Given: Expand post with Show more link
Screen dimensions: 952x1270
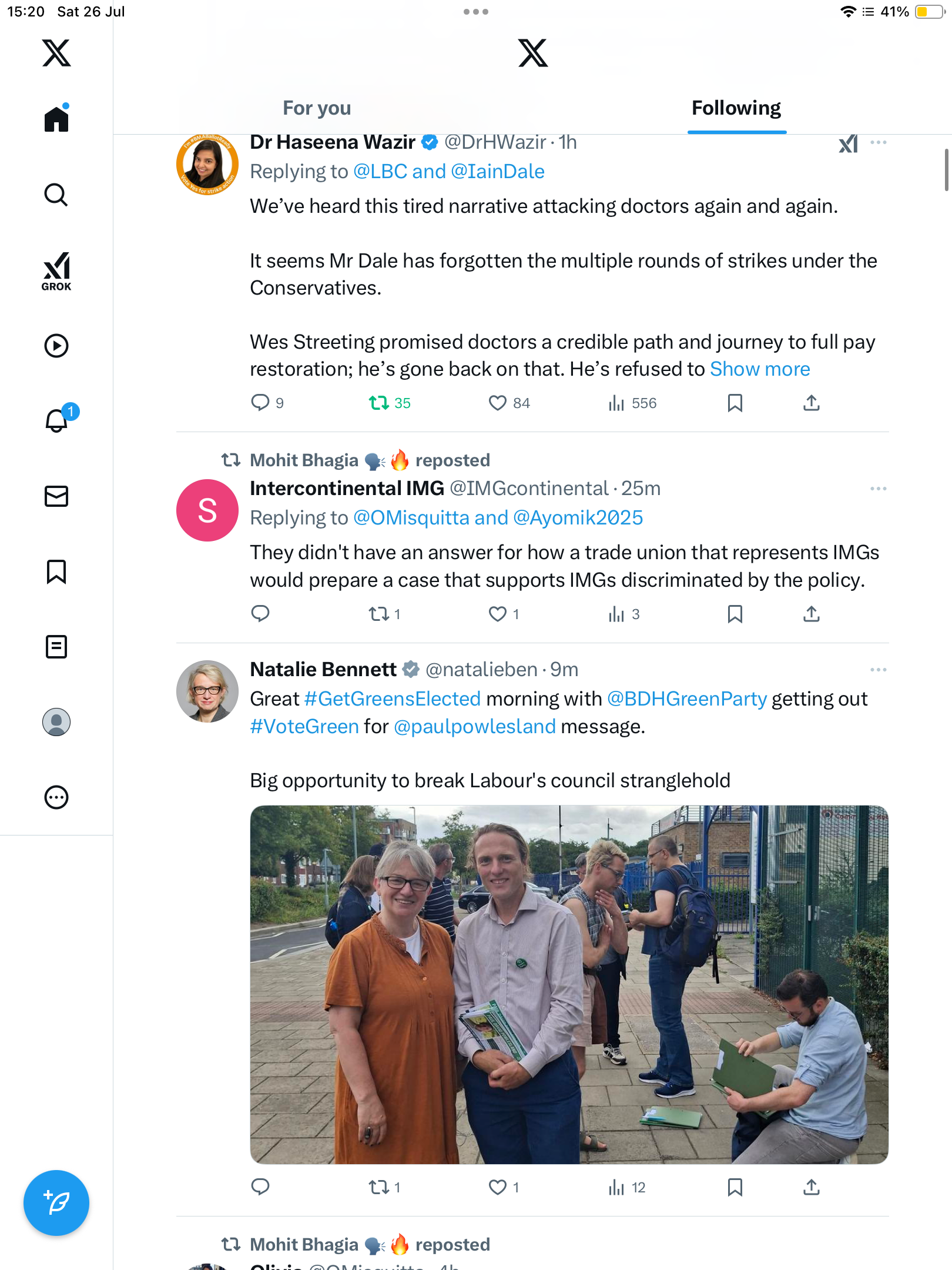Looking at the screenshot, I should pos(760,369).
